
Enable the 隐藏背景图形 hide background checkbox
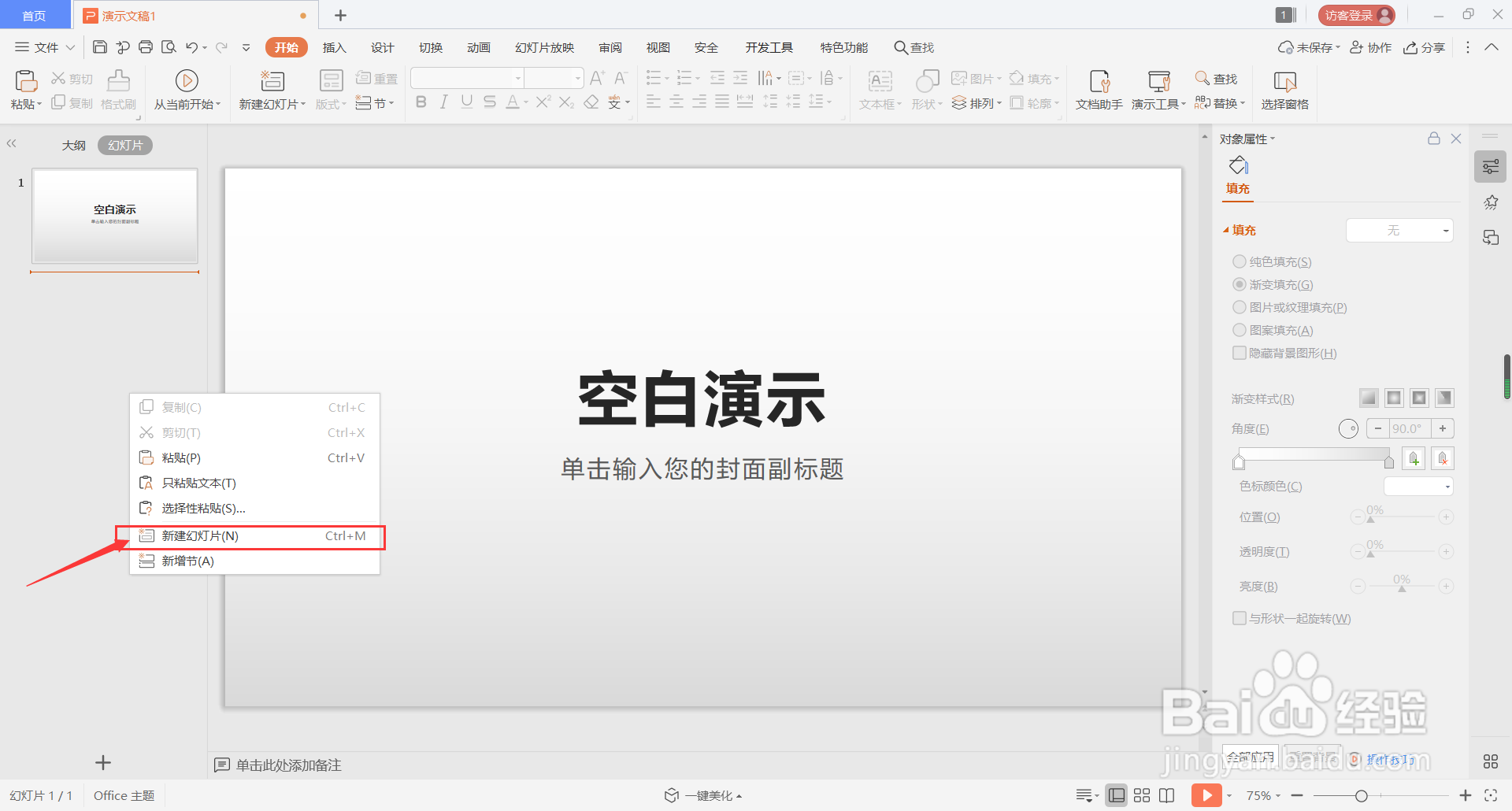coord(1239,353)
